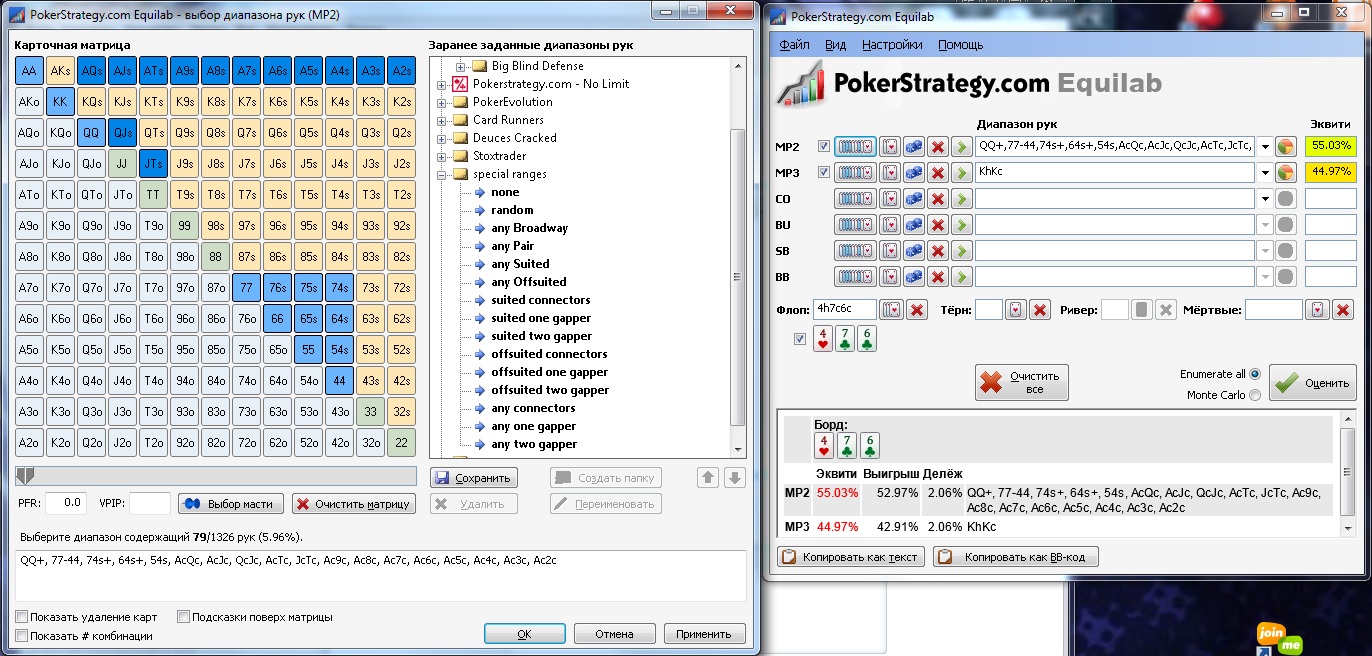
Task: Click the 7 of clubs board card
Action: click(x=844, y=339)
